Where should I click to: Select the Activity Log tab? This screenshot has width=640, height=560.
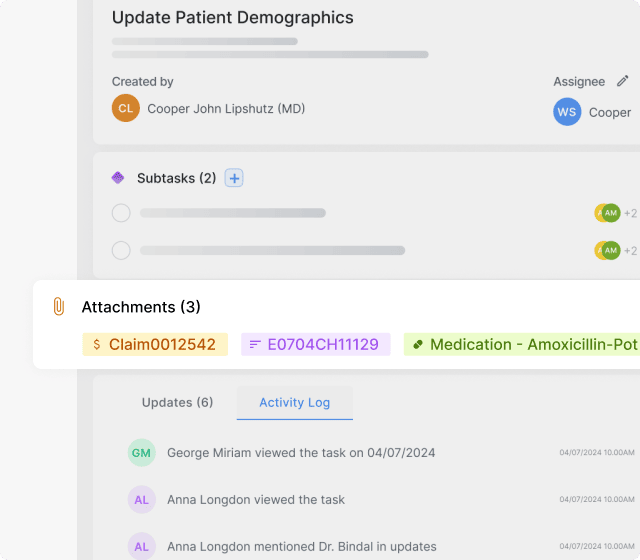(294, 402)
